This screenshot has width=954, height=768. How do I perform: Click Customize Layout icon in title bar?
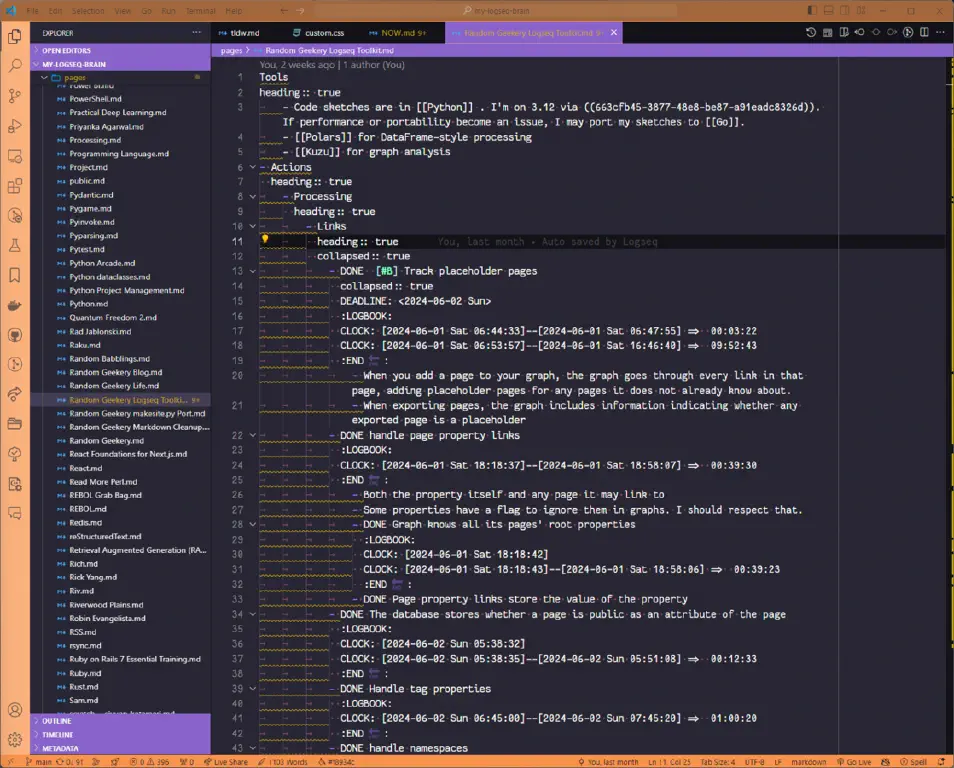861,10
